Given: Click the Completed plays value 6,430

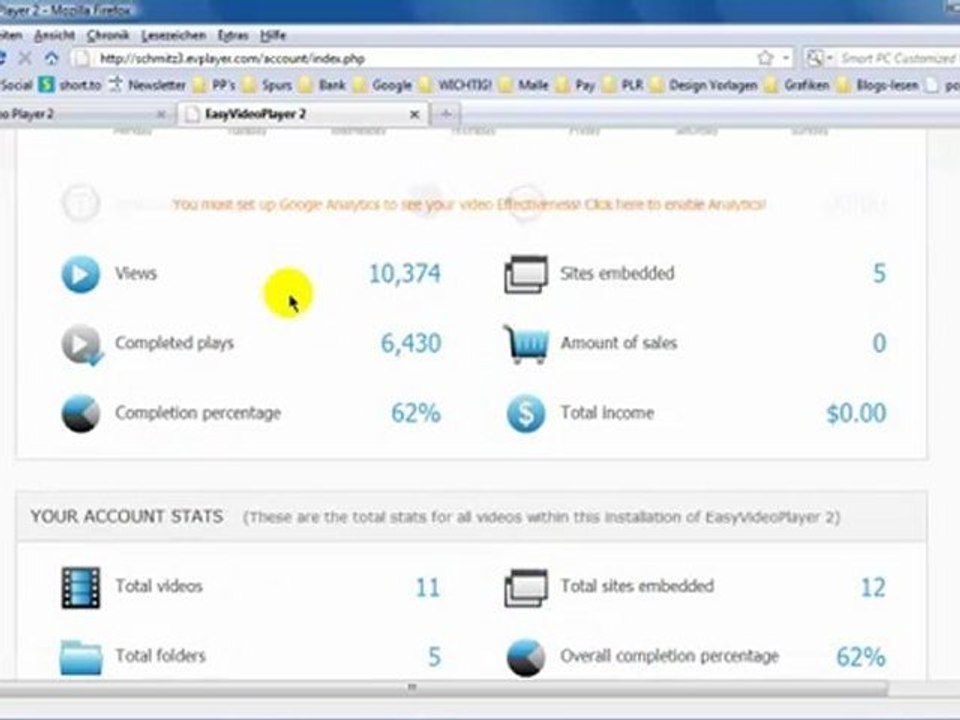Looking at the screenshot, I should pyautogui.click(x=411, y=343).
